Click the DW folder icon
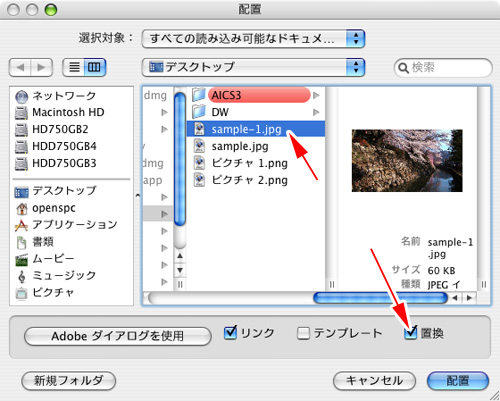Image resolution: width=500 pixels, height=401 pixels. 199,112
